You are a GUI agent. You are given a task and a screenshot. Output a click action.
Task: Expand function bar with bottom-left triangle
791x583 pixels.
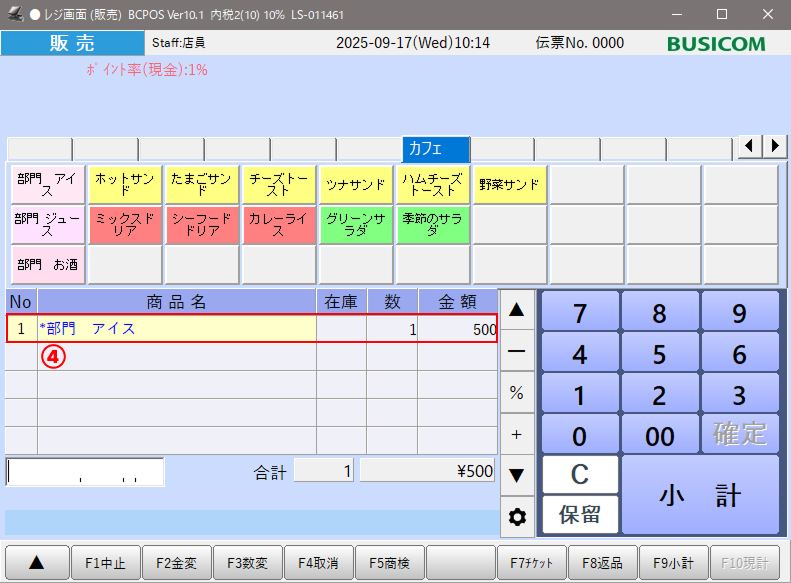pyautogui.click(x=36, y=562)
